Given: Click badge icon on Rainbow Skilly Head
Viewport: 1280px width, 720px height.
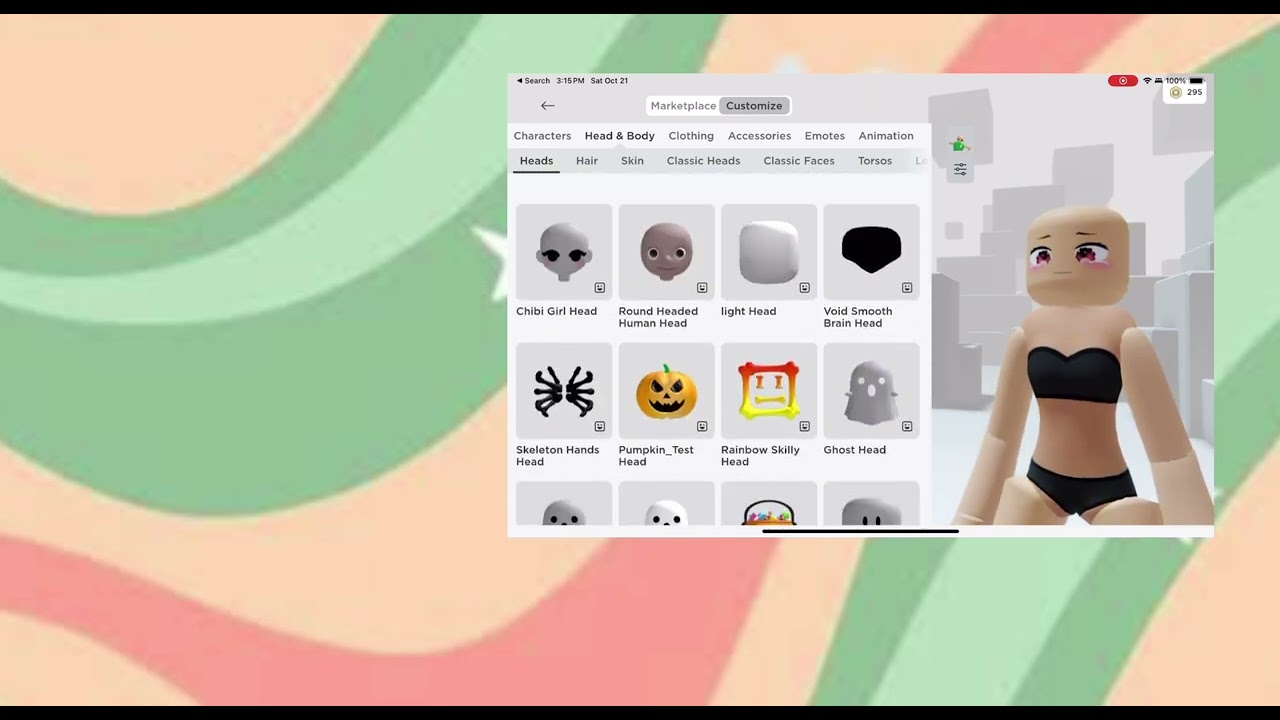Looking at the screenshot, I should tap(805, 426).
